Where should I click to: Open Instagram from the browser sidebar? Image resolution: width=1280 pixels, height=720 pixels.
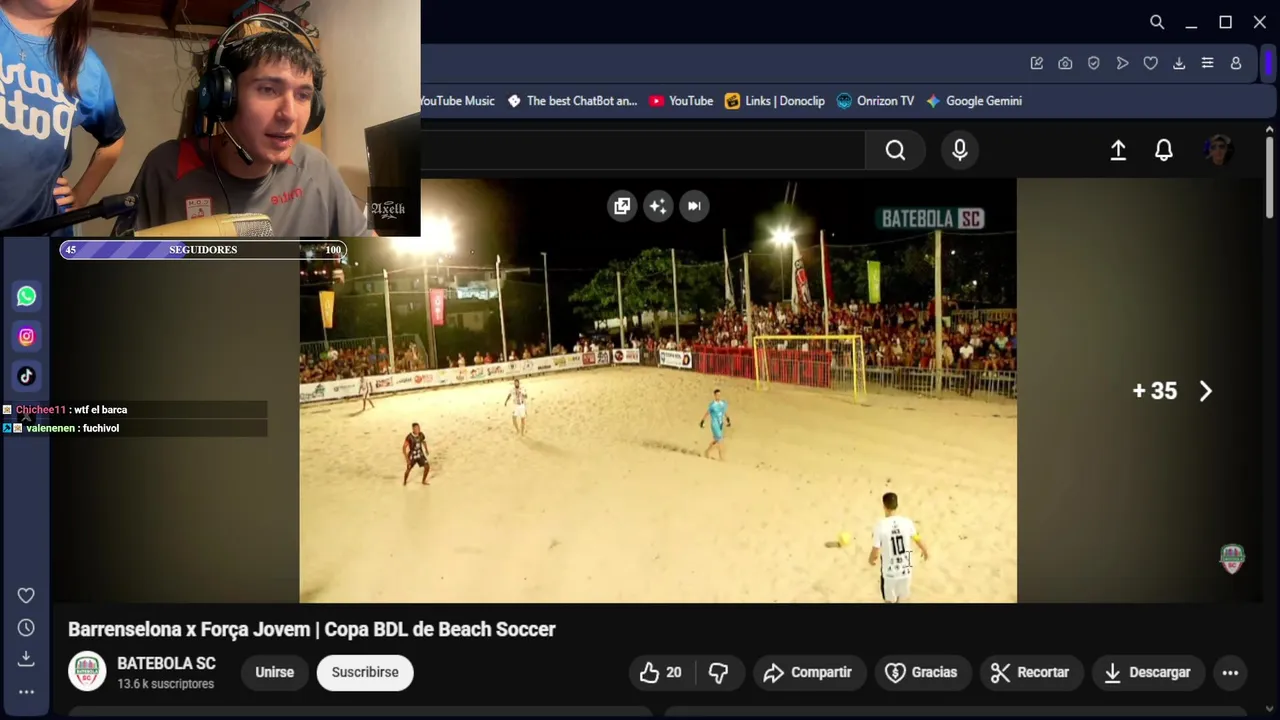click(x=27, y=337)
